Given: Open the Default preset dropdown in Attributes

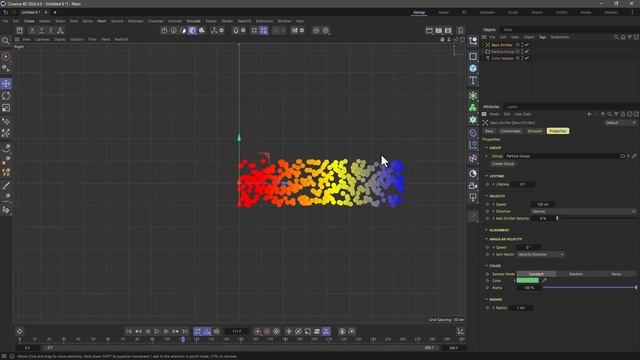Looking at the screenshot, I should tap(620, 123).
